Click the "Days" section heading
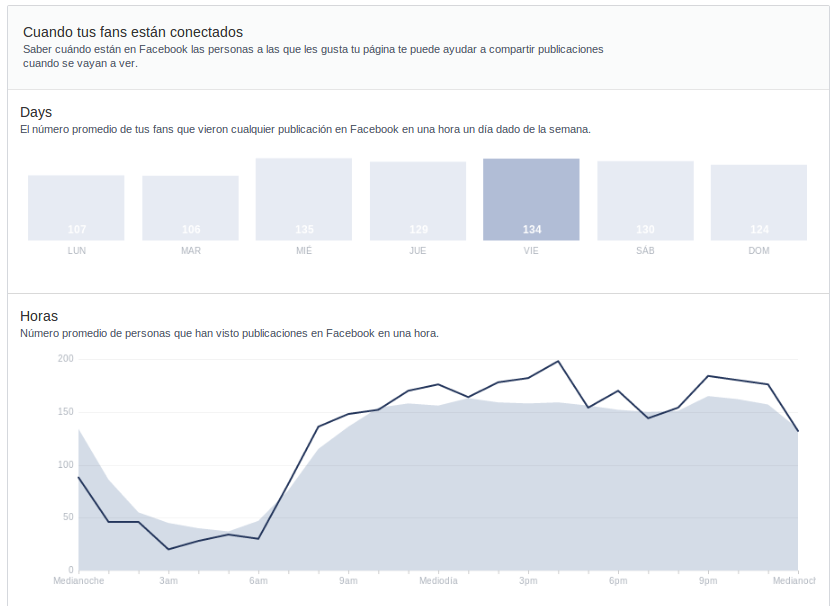This screenshot has width=834, height=606. pyautogui.click(x=36, y=112)
